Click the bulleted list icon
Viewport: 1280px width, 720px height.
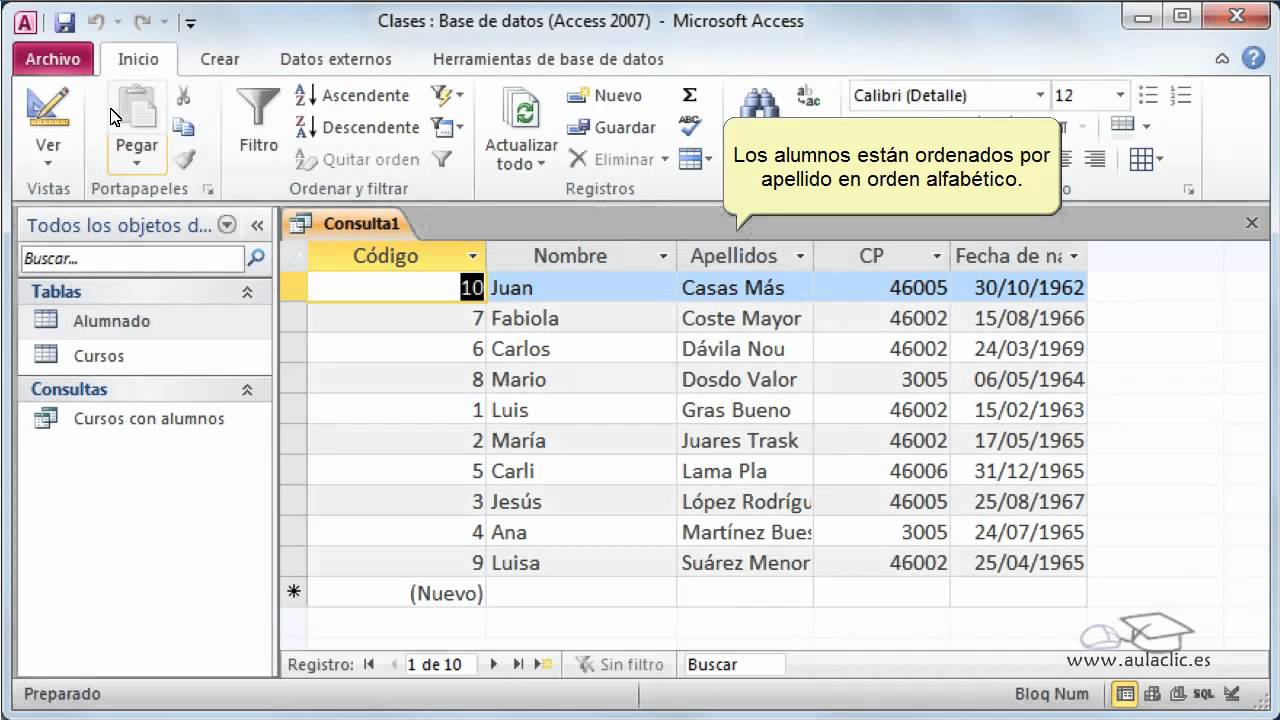coord(1148,96)
